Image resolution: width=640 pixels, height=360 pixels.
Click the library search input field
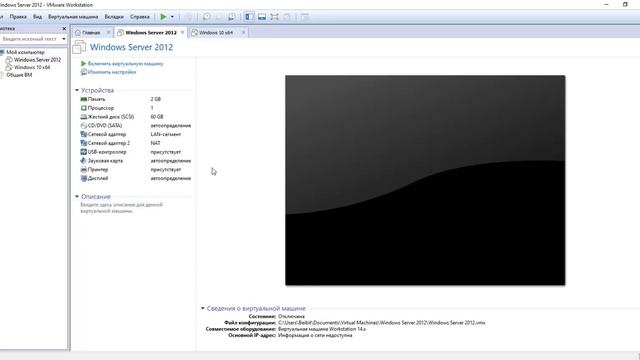(30, 39)
